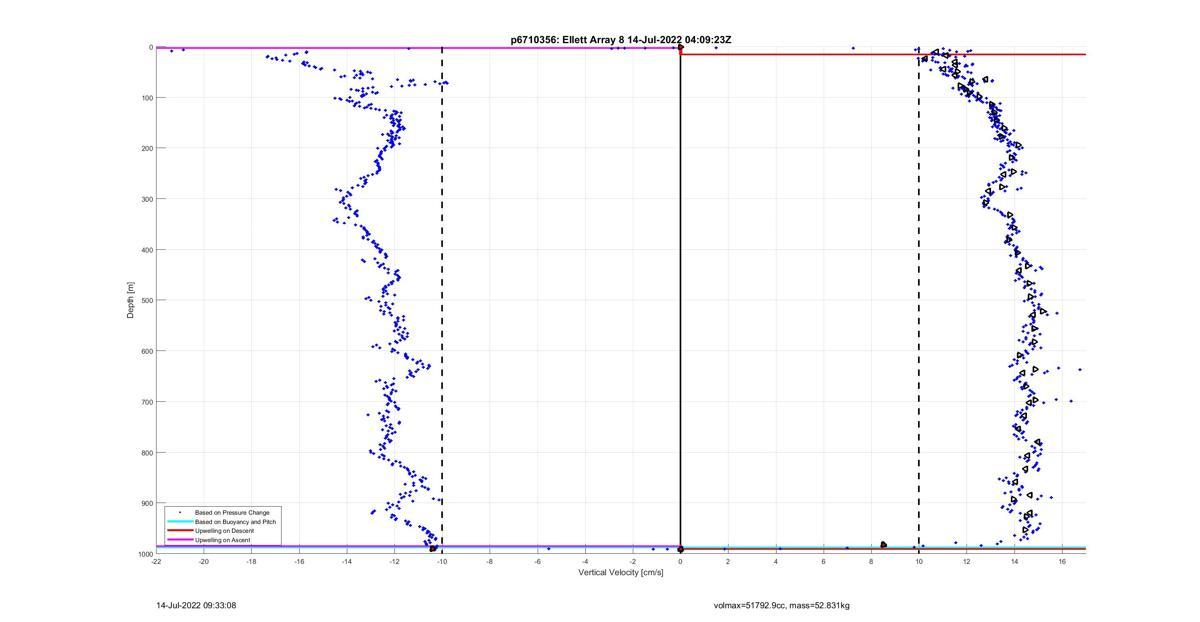
Task: Click the x-axis tick label '-14'
Action: (347, 562)
